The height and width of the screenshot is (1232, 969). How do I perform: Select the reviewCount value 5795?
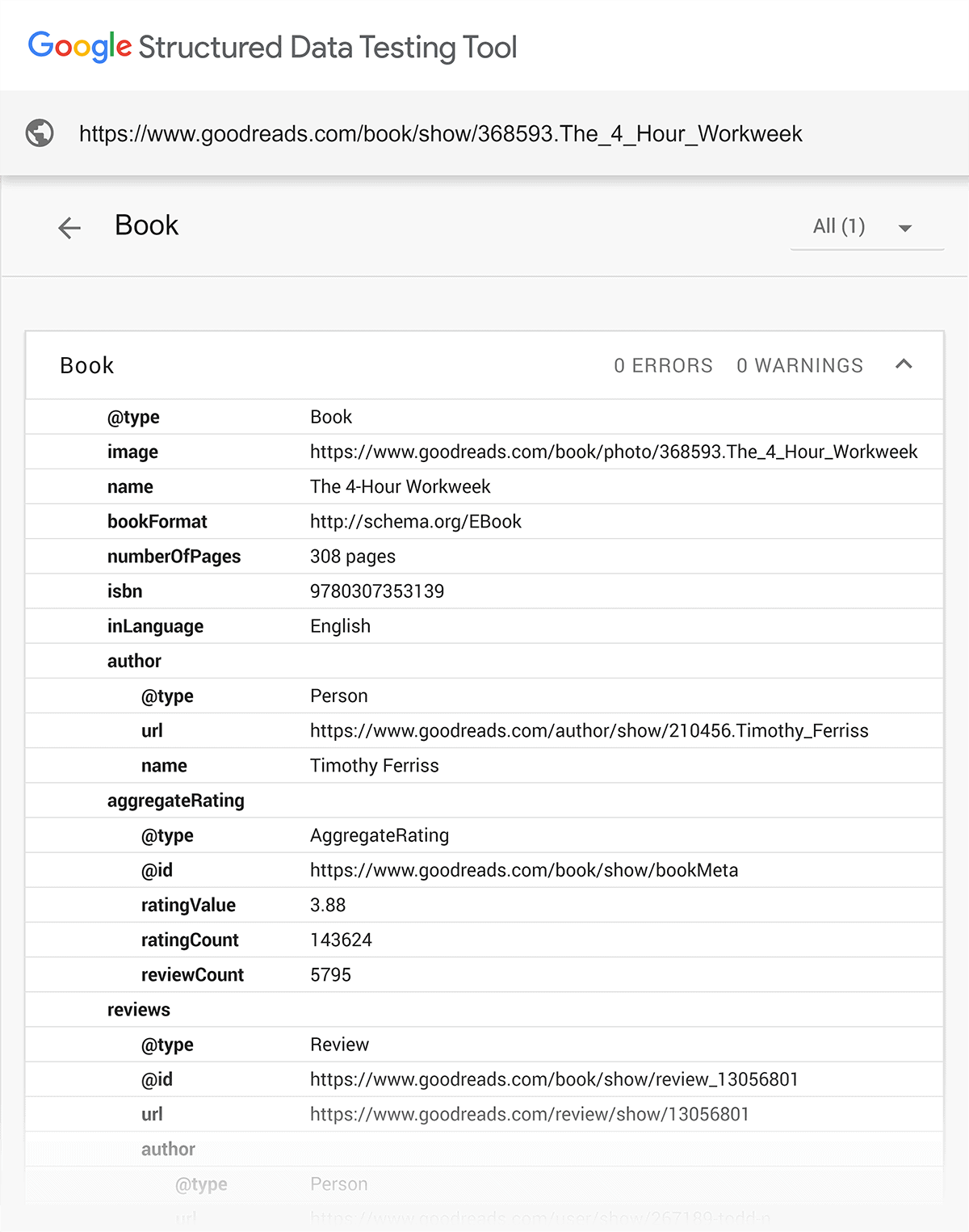330,975
